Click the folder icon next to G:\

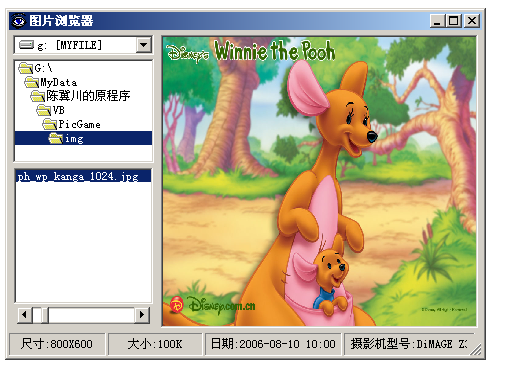pyautogui.click(x=26, y=68)
